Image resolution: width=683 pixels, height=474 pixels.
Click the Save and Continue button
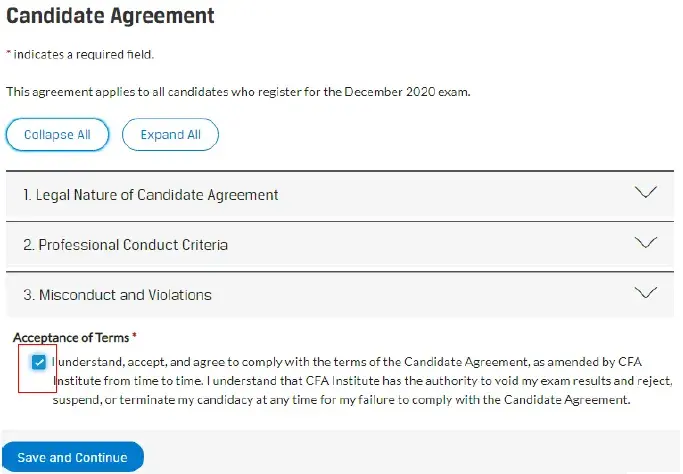tap(73, 457)
